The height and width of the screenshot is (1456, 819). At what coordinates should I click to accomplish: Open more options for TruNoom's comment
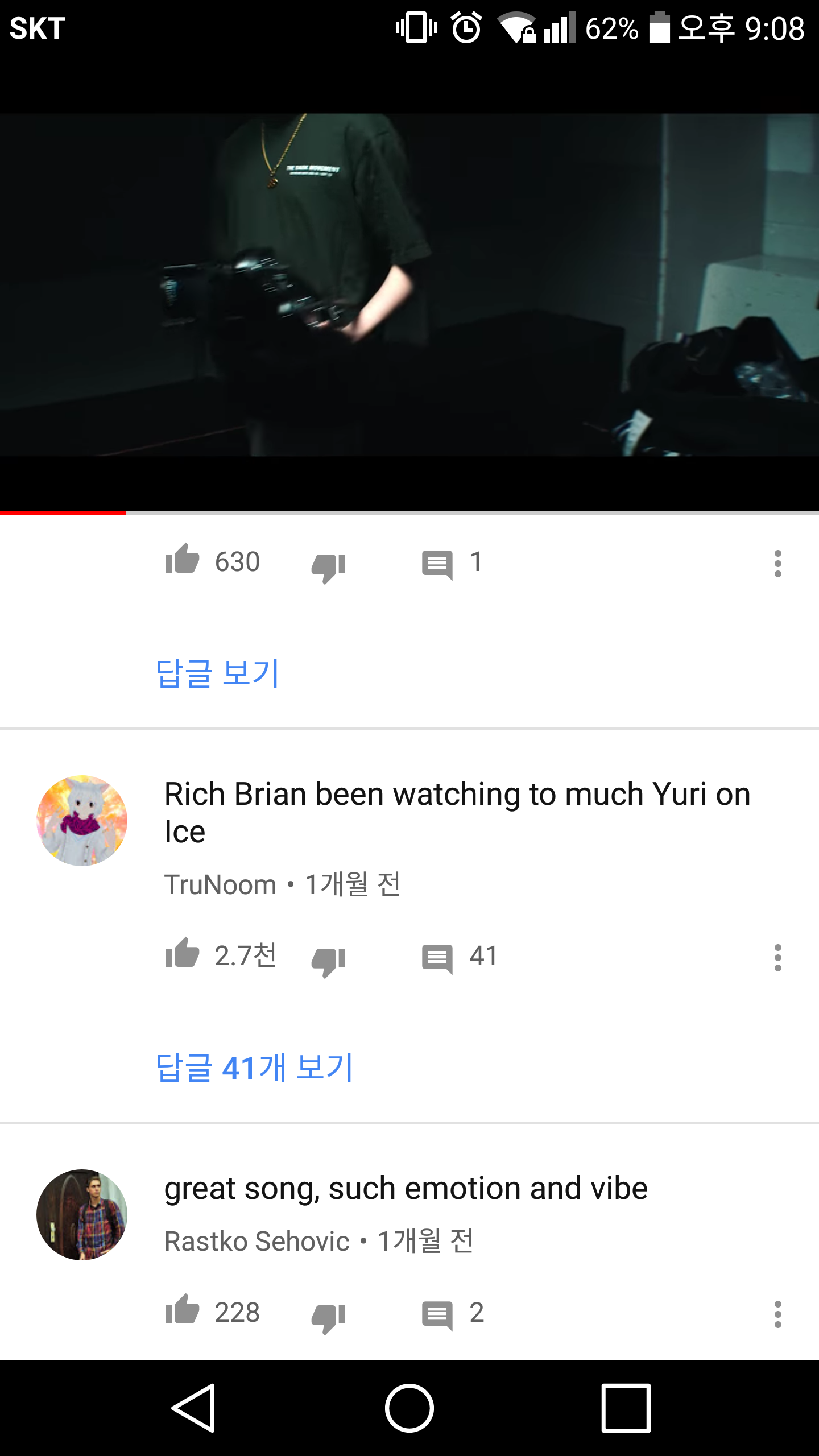coord(777,958)
